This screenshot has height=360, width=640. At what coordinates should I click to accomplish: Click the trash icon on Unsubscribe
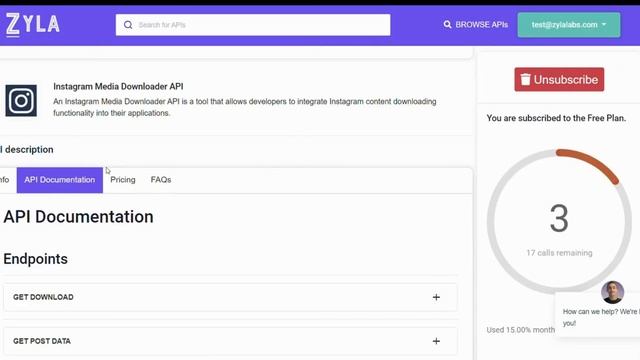tap(525, 79)
